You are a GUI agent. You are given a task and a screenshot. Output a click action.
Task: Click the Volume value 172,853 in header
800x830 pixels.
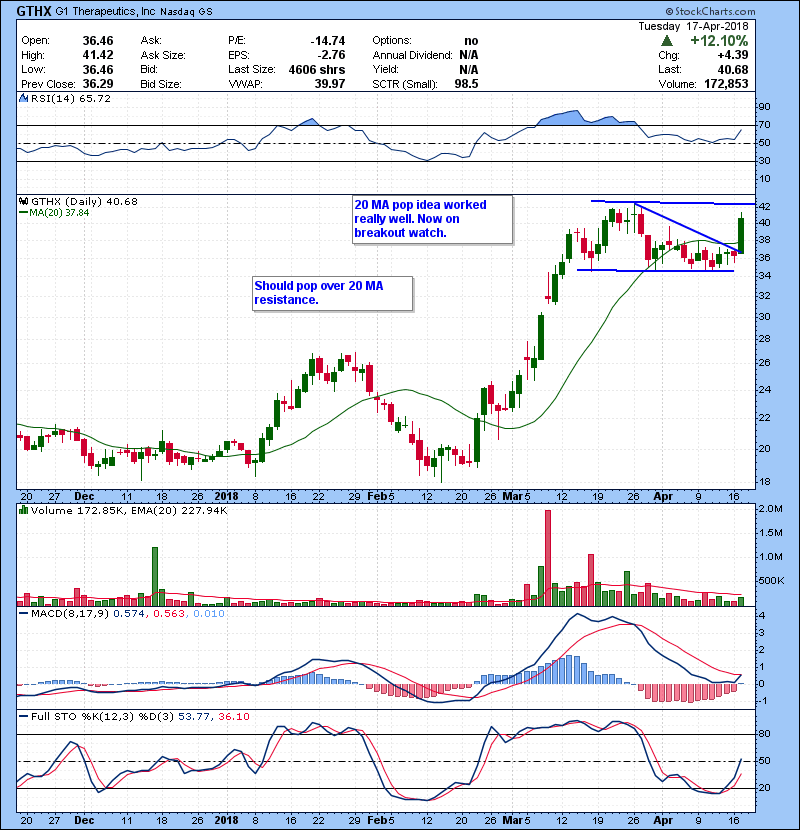pos(726,84)
